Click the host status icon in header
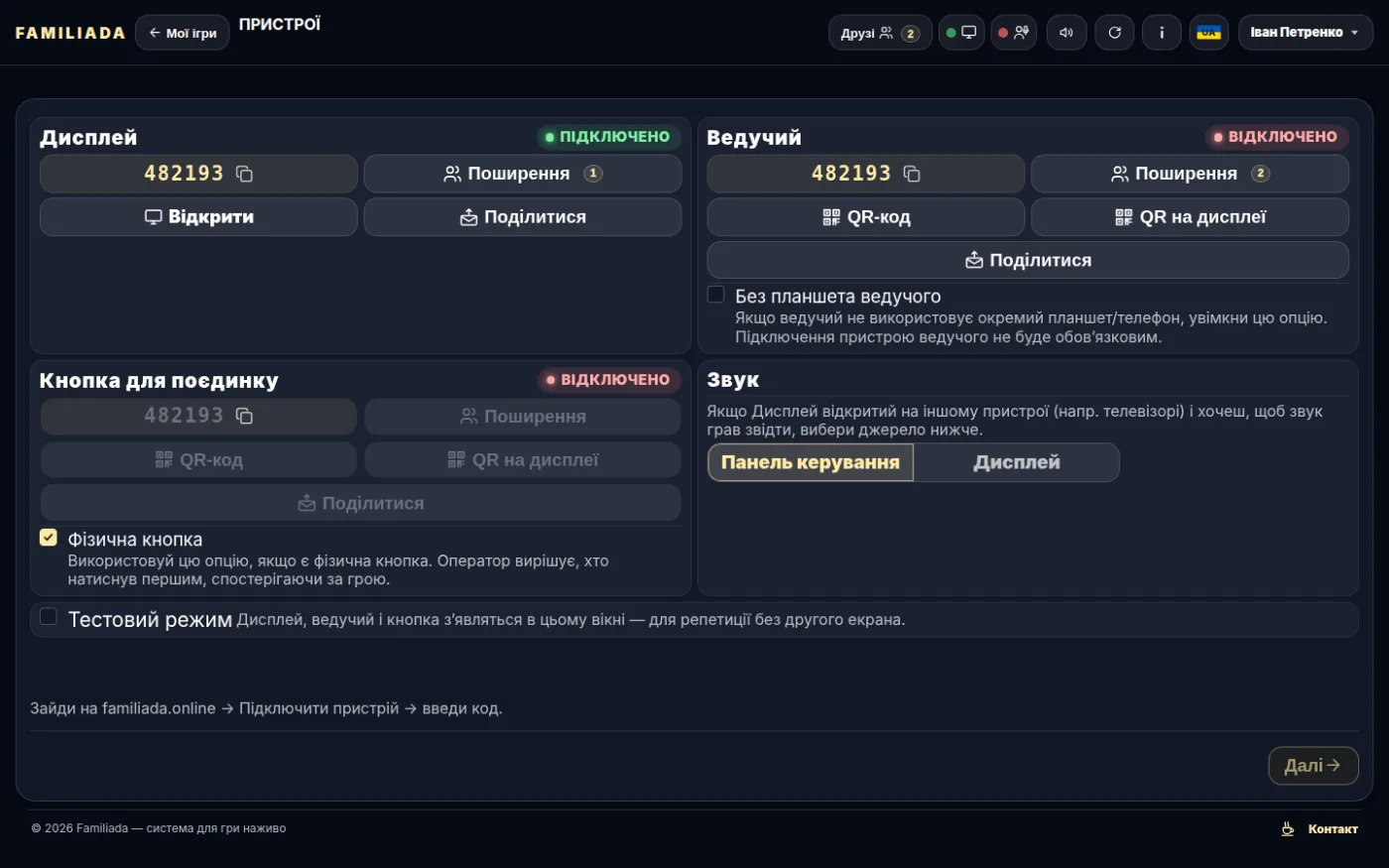 pos(1013,33)
